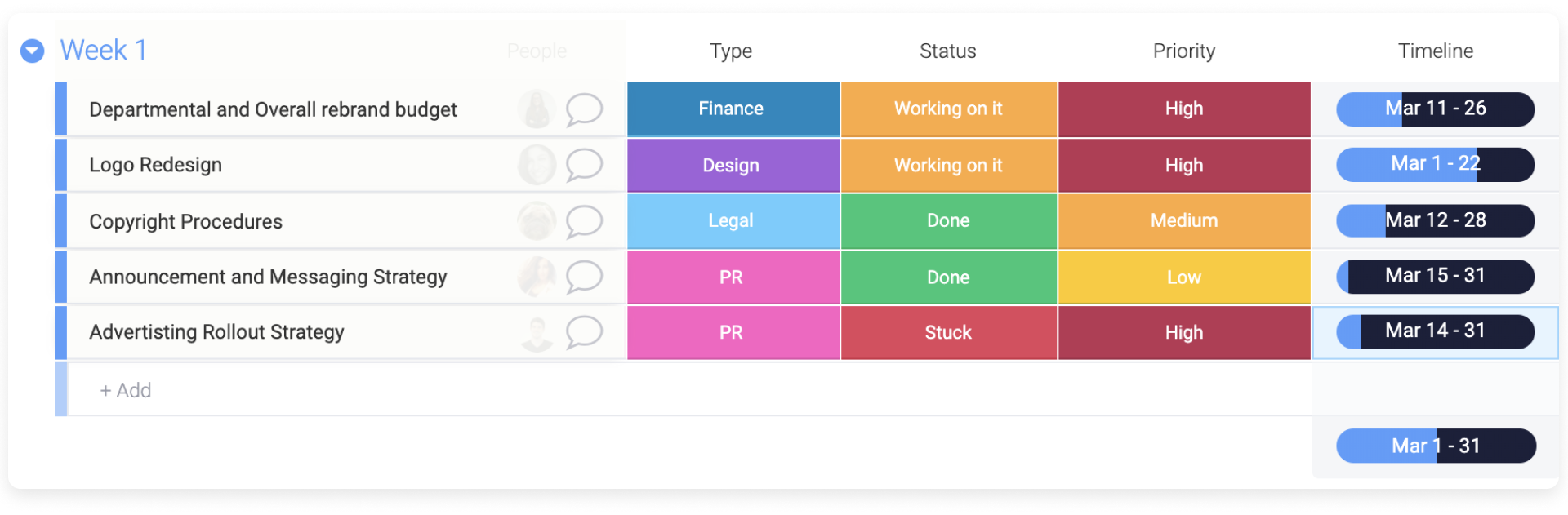Click + Add to create new item
Image resolution: width=1568 pixels, height=515 pixels.
pos(126,390)
